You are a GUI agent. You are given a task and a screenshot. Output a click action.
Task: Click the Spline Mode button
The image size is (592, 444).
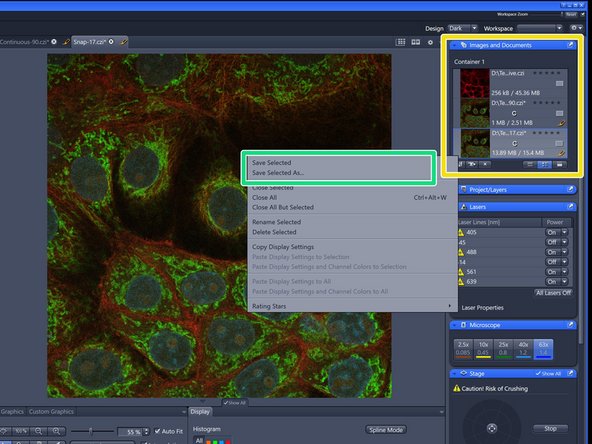386,430
